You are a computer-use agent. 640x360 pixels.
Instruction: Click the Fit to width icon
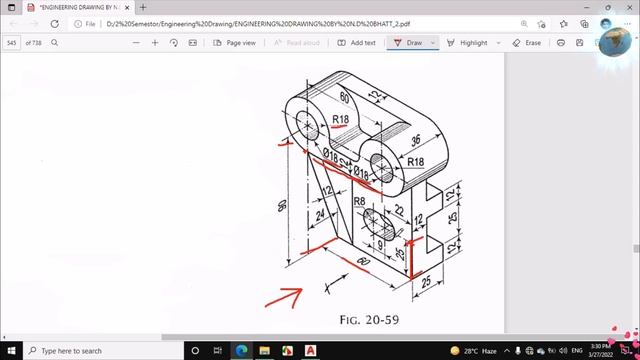tap(193, 42)
